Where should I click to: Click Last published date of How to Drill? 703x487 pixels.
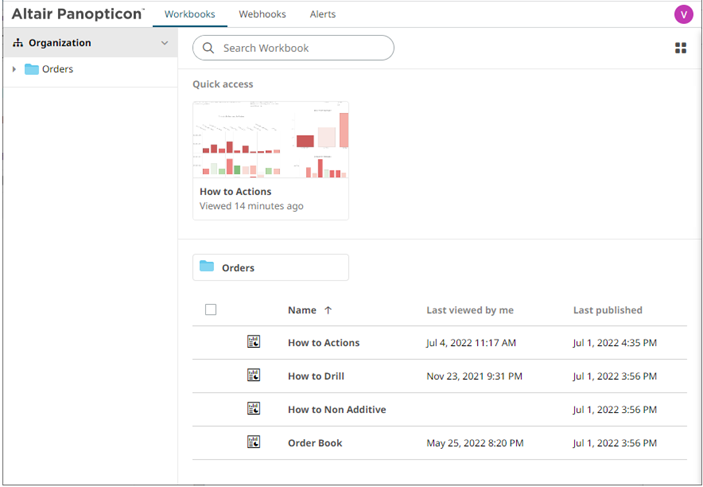point(615,376)
